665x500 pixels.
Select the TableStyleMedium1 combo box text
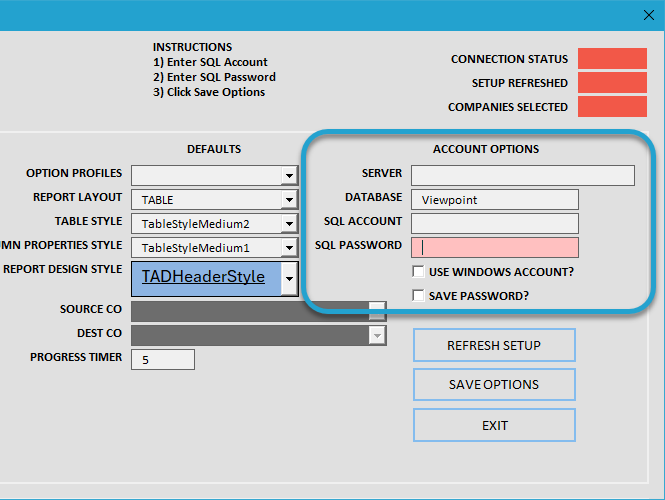pyautogui.click(x=196, y=248)
